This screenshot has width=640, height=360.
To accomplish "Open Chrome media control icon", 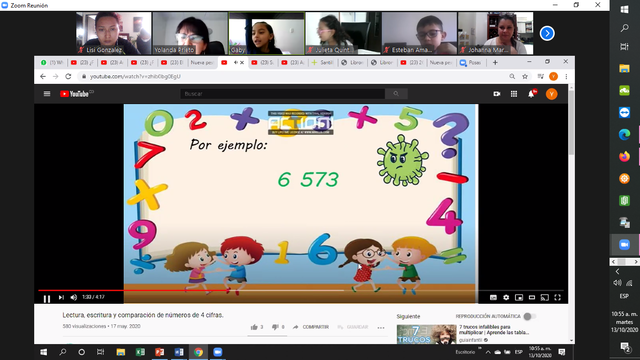I will pos(540,76).
